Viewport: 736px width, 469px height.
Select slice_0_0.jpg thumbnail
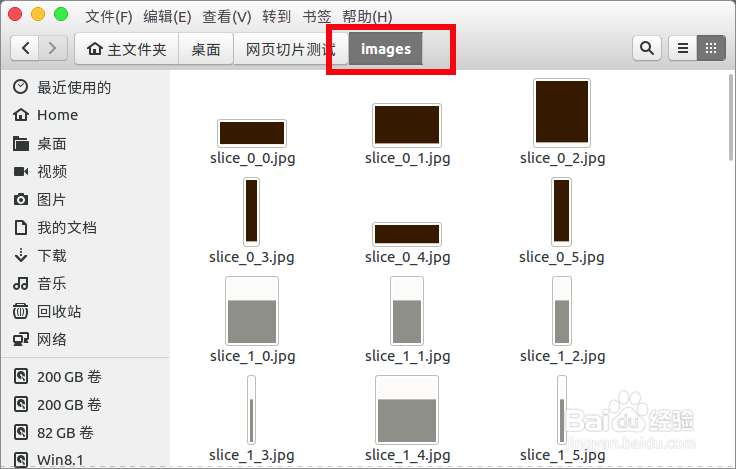tap(252, 133)
